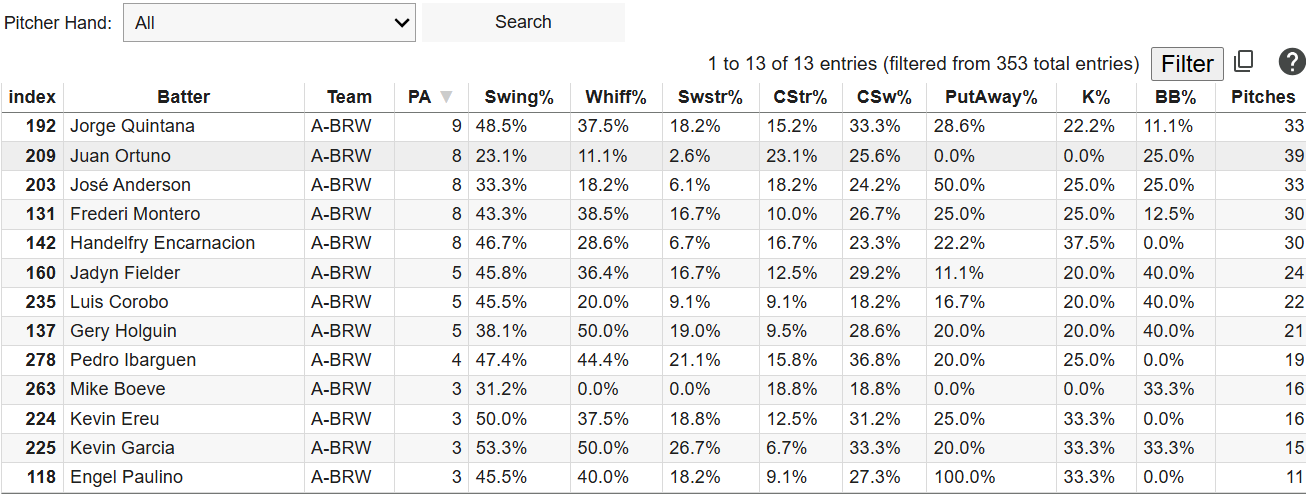Click the index column header
Image resolution: width=1306 pixels, height=494 pixels.
pyautogui.click(x=32, y=97)
